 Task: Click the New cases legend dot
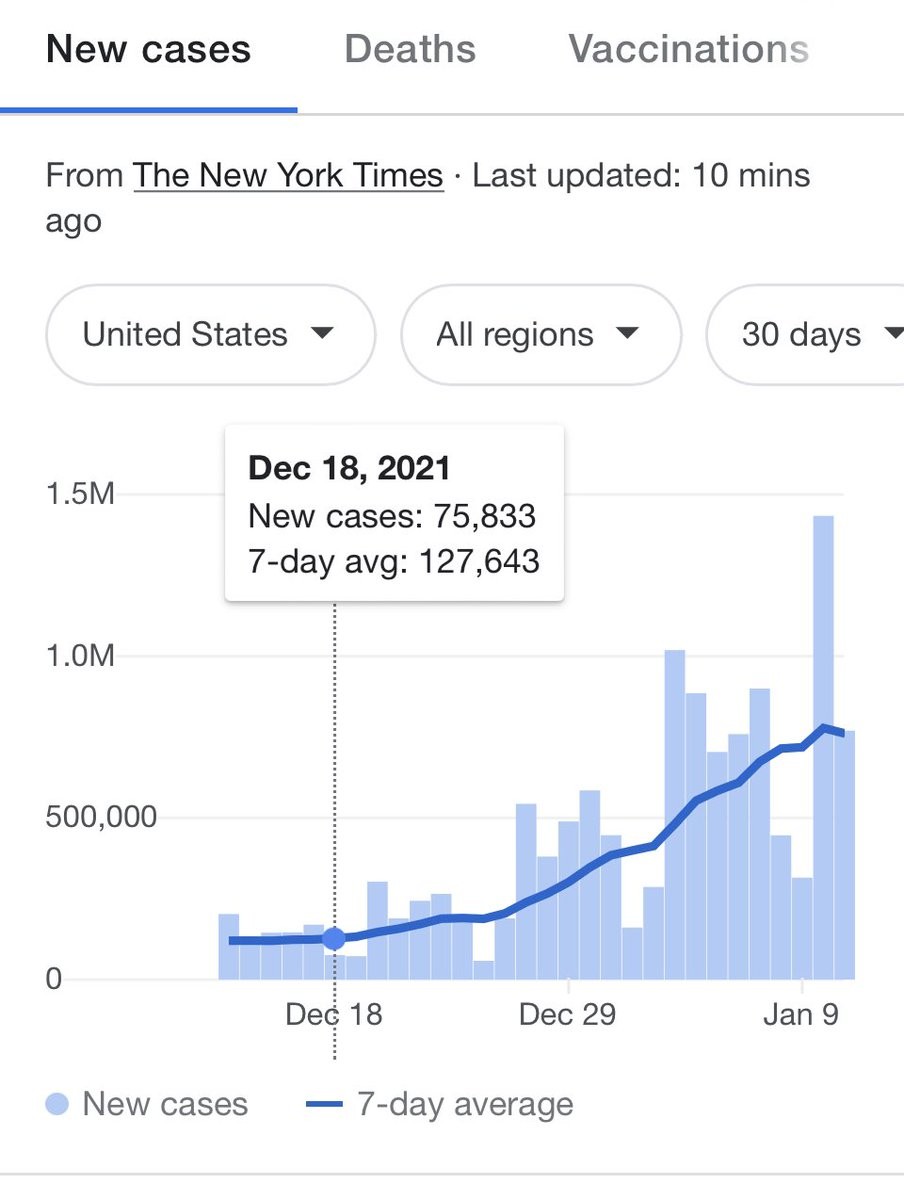[58, 1104]
